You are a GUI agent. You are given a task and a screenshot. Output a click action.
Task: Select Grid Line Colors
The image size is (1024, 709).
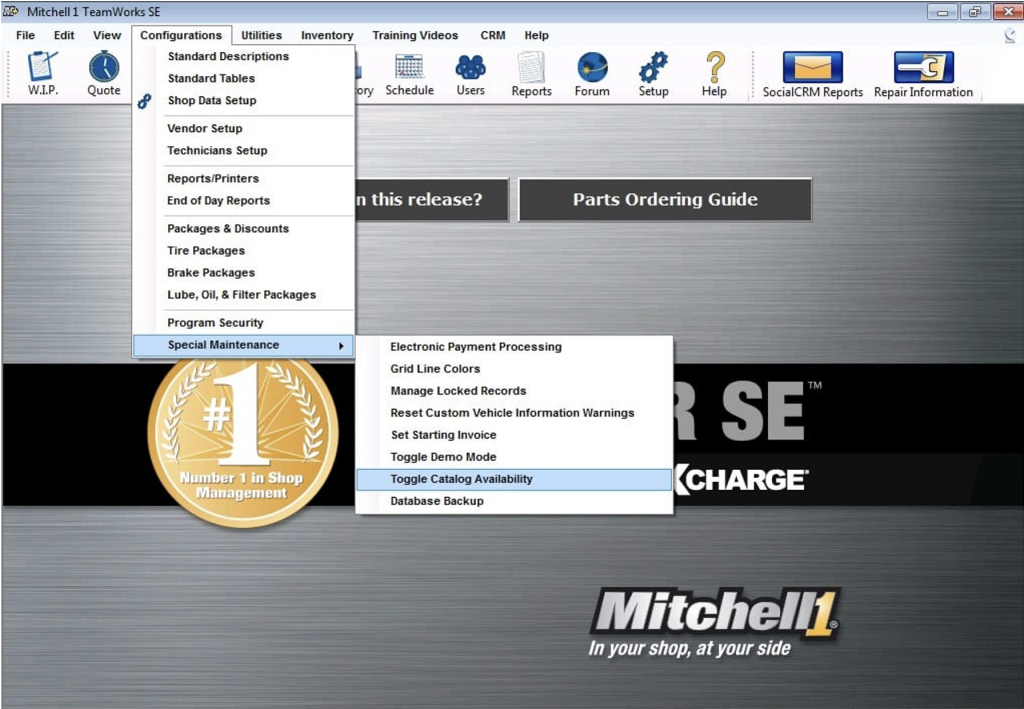tap(514, 370)
